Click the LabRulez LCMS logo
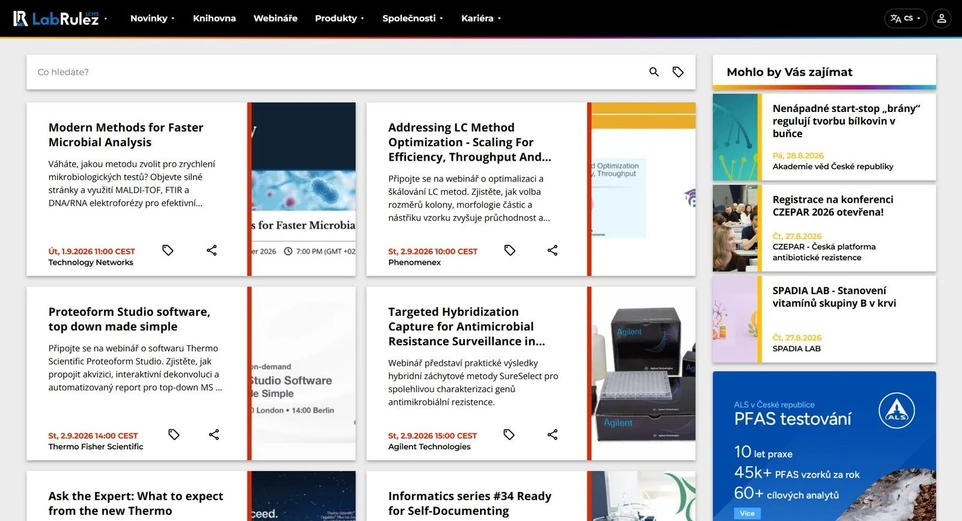 (x=56, y=18)
